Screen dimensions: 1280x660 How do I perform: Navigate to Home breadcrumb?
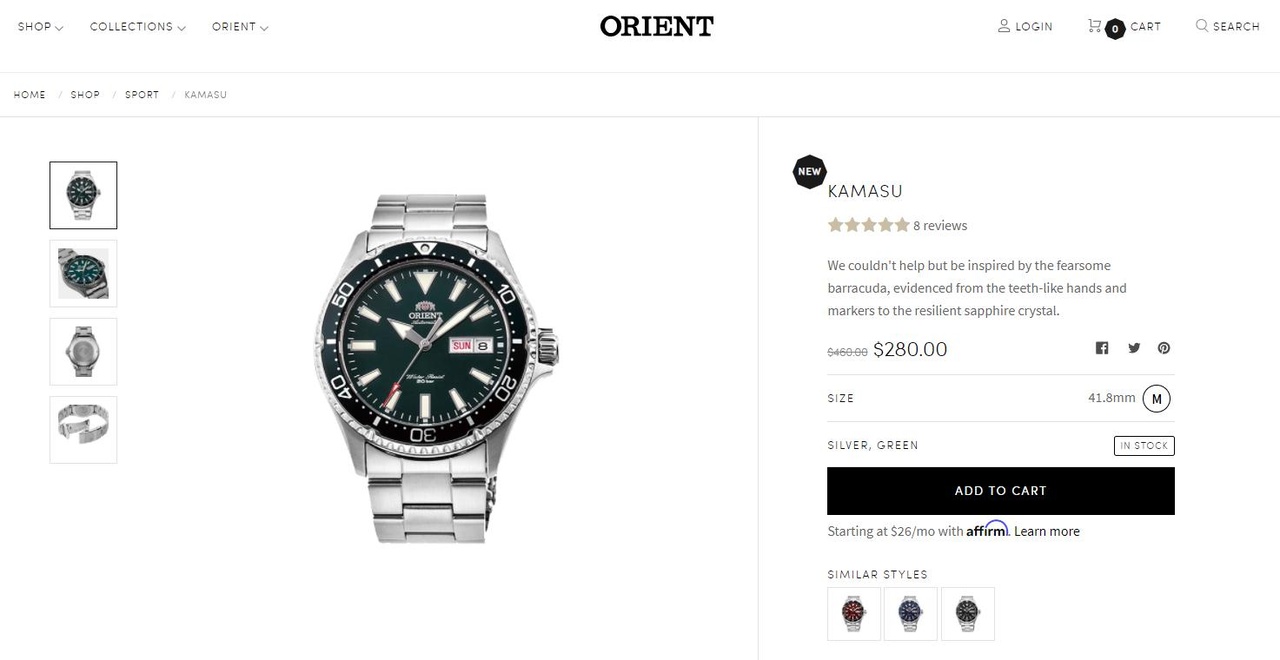point(30,95)
